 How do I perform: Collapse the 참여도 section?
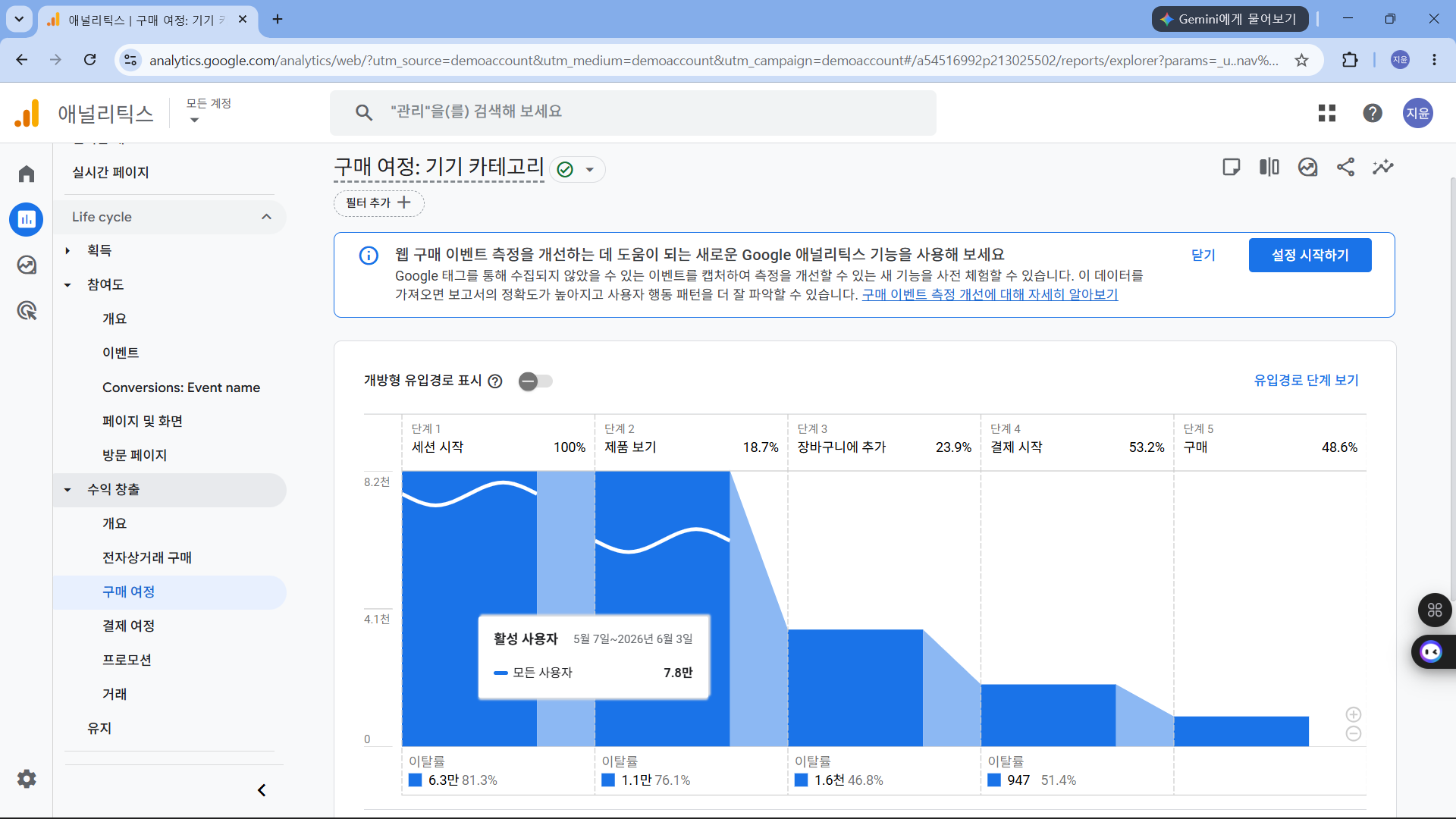tap(67, 285)
